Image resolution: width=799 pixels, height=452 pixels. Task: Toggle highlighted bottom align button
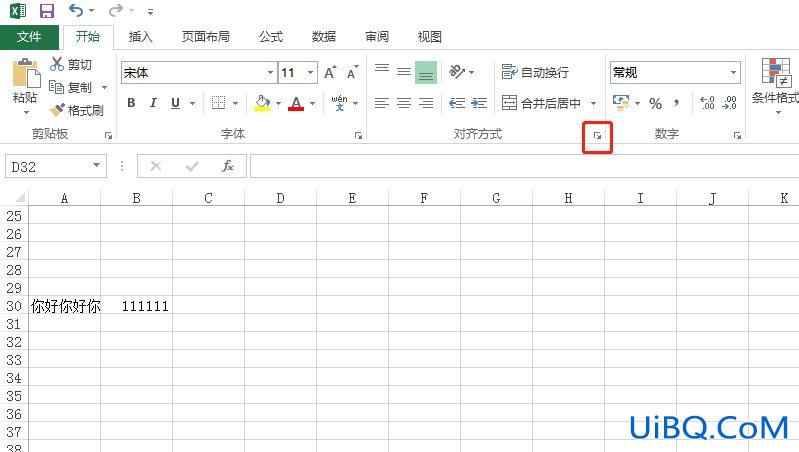[426, 72]
